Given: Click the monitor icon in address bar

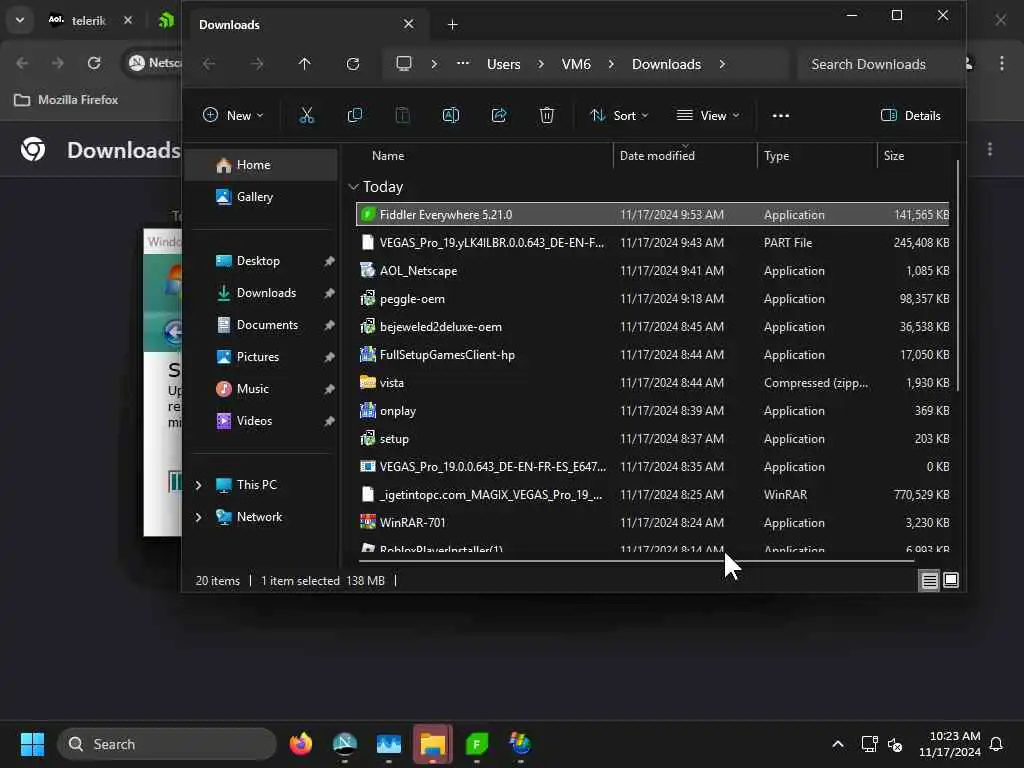Looking at the screenshot, I should coord(404,64).
